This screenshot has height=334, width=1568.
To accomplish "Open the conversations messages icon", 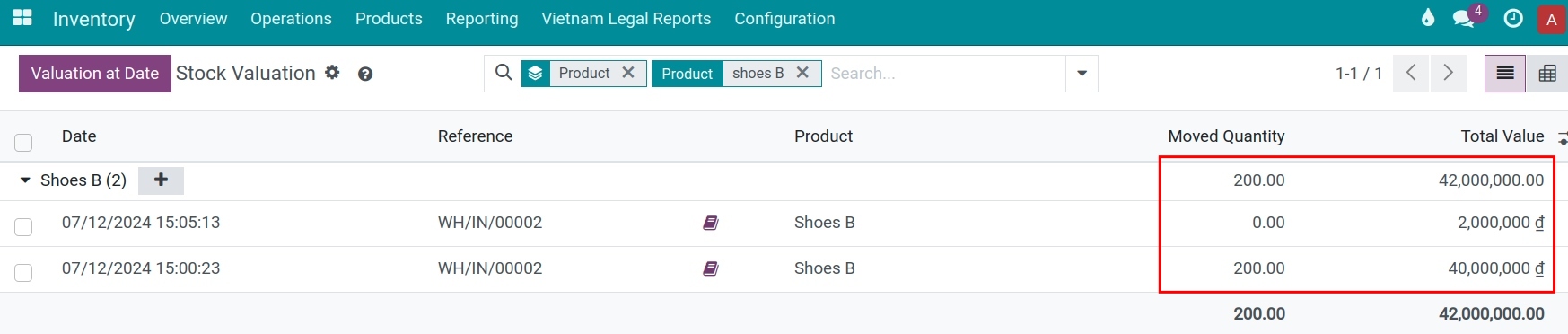I will (x=1464, y=19).
